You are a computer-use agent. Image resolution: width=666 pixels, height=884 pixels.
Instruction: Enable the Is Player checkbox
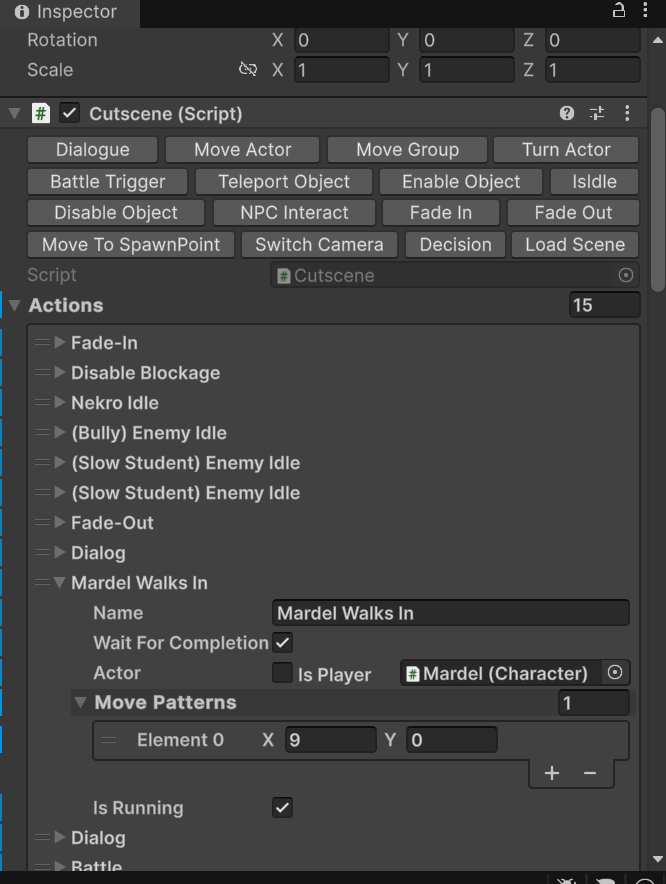pyautogui.click(x=283, y=673)
